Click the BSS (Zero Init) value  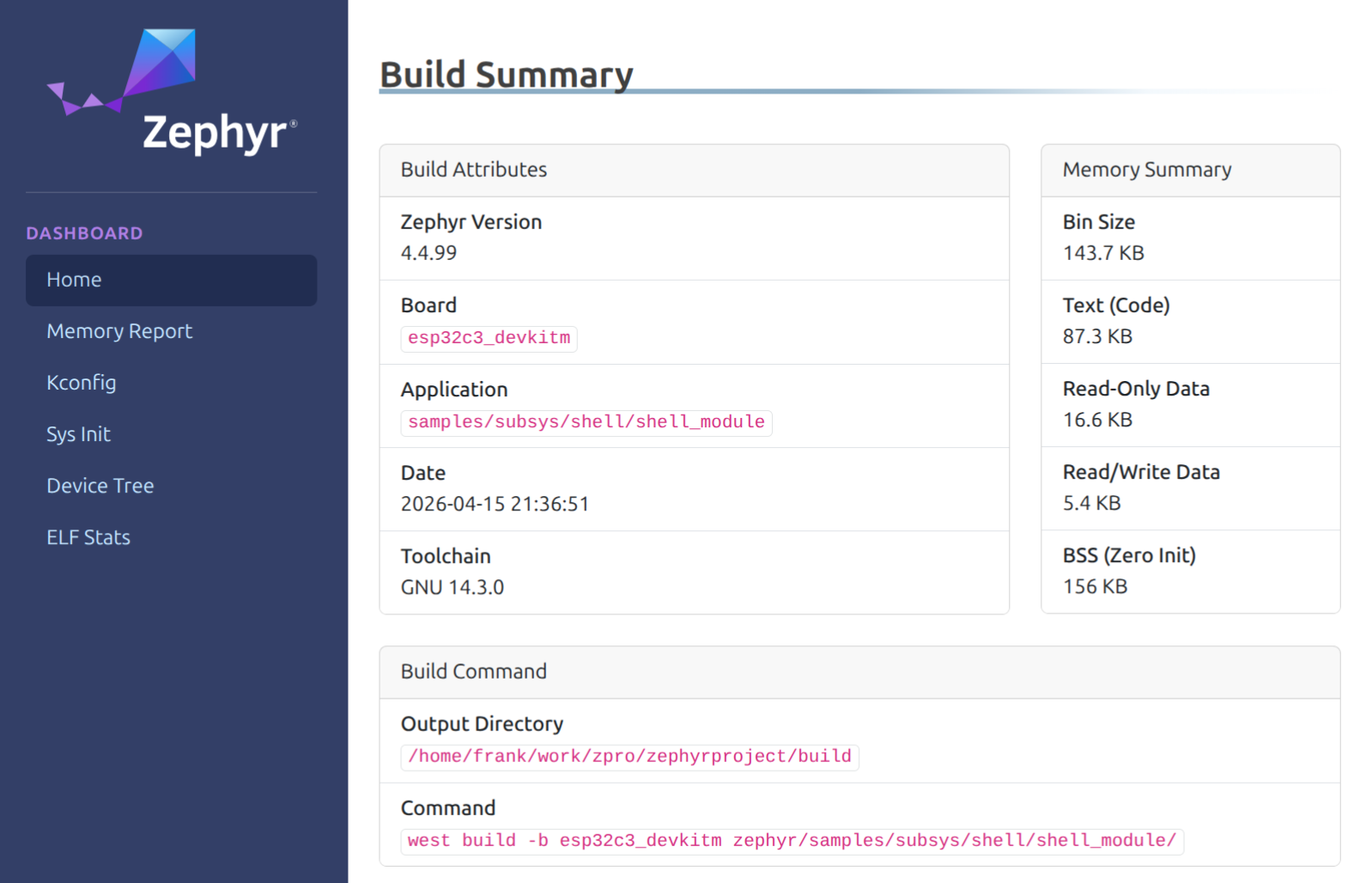click(1095, 587)
